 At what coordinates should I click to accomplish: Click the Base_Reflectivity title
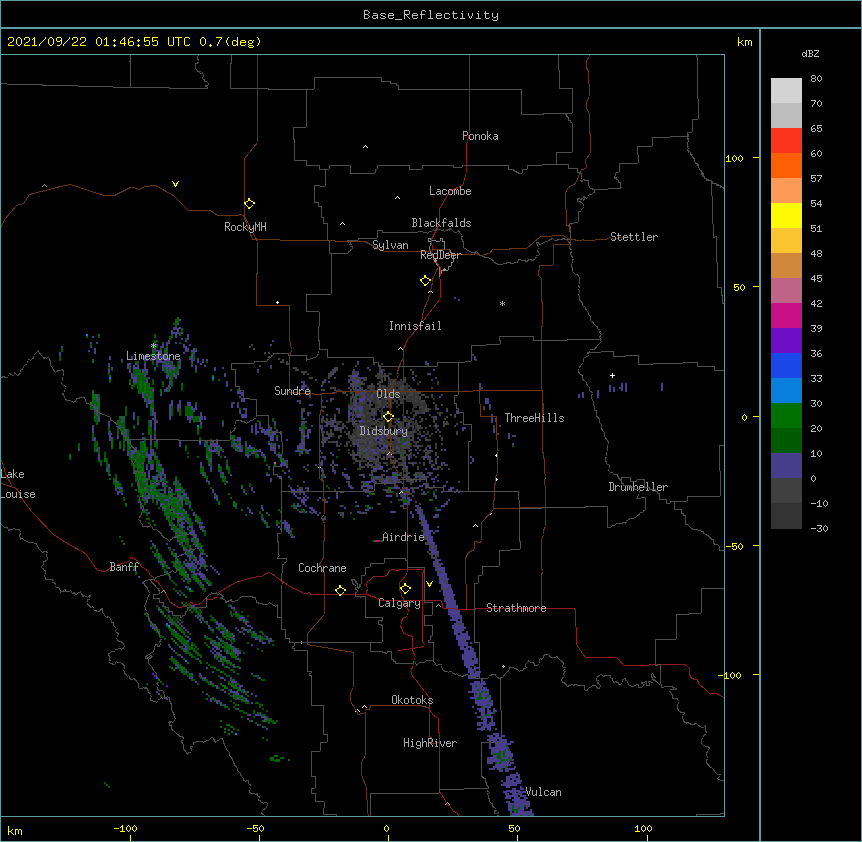pyautogui.click(x=431, y=15)
